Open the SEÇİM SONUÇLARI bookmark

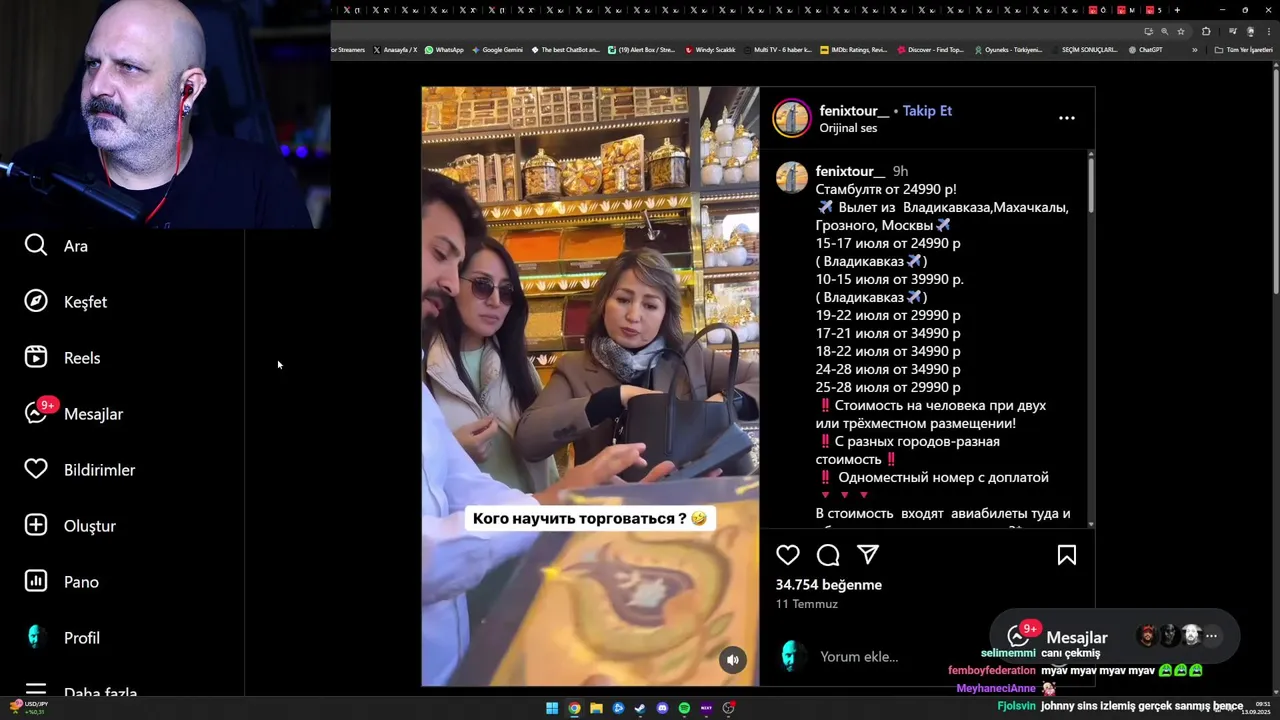tap(1084, 49)
